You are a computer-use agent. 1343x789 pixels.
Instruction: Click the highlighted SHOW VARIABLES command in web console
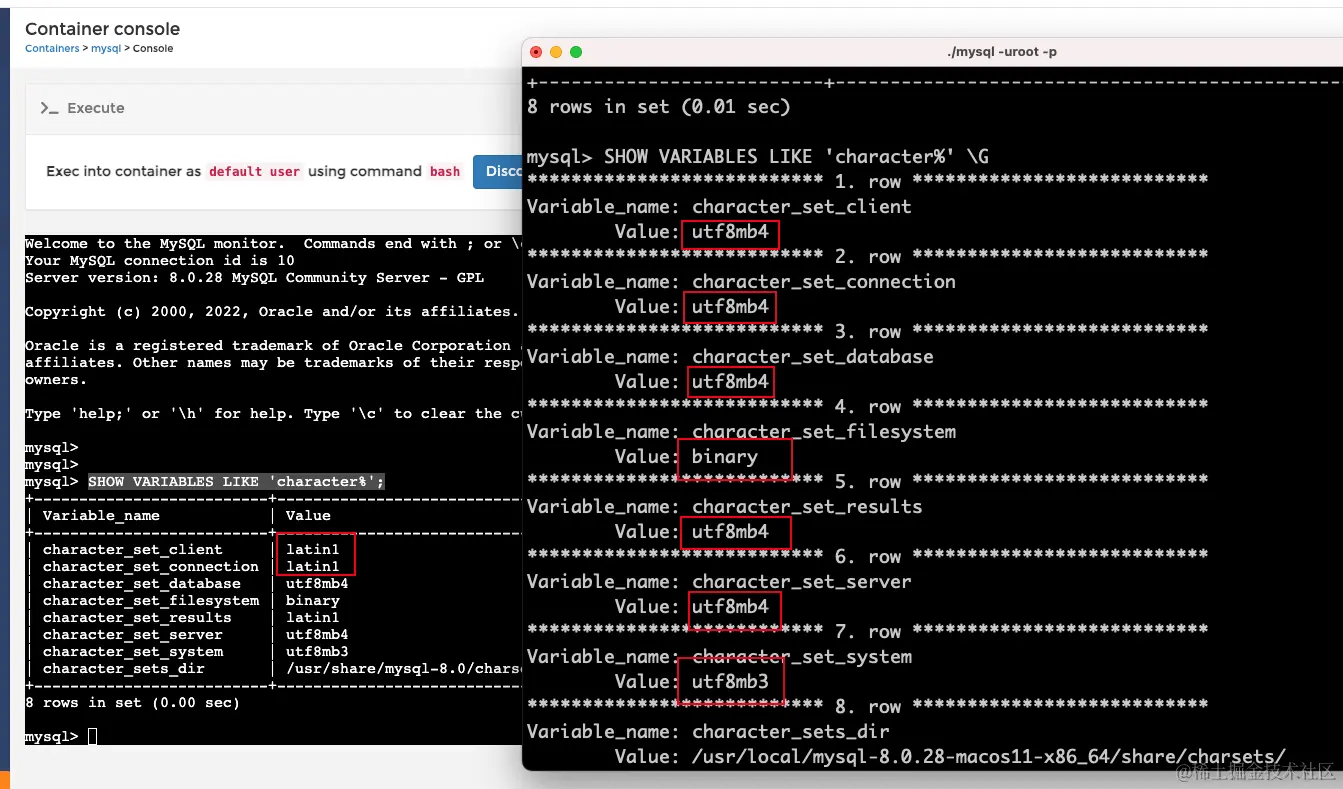(x=236, y=482)
